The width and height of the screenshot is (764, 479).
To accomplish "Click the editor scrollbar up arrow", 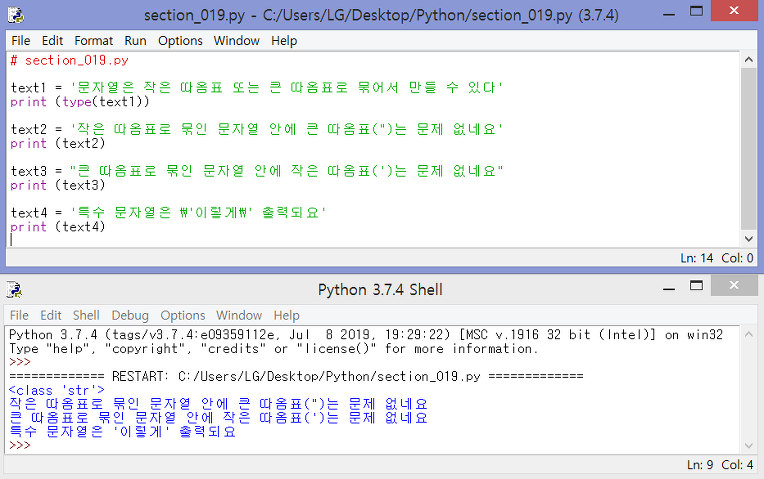I will (x=749, y=59).
